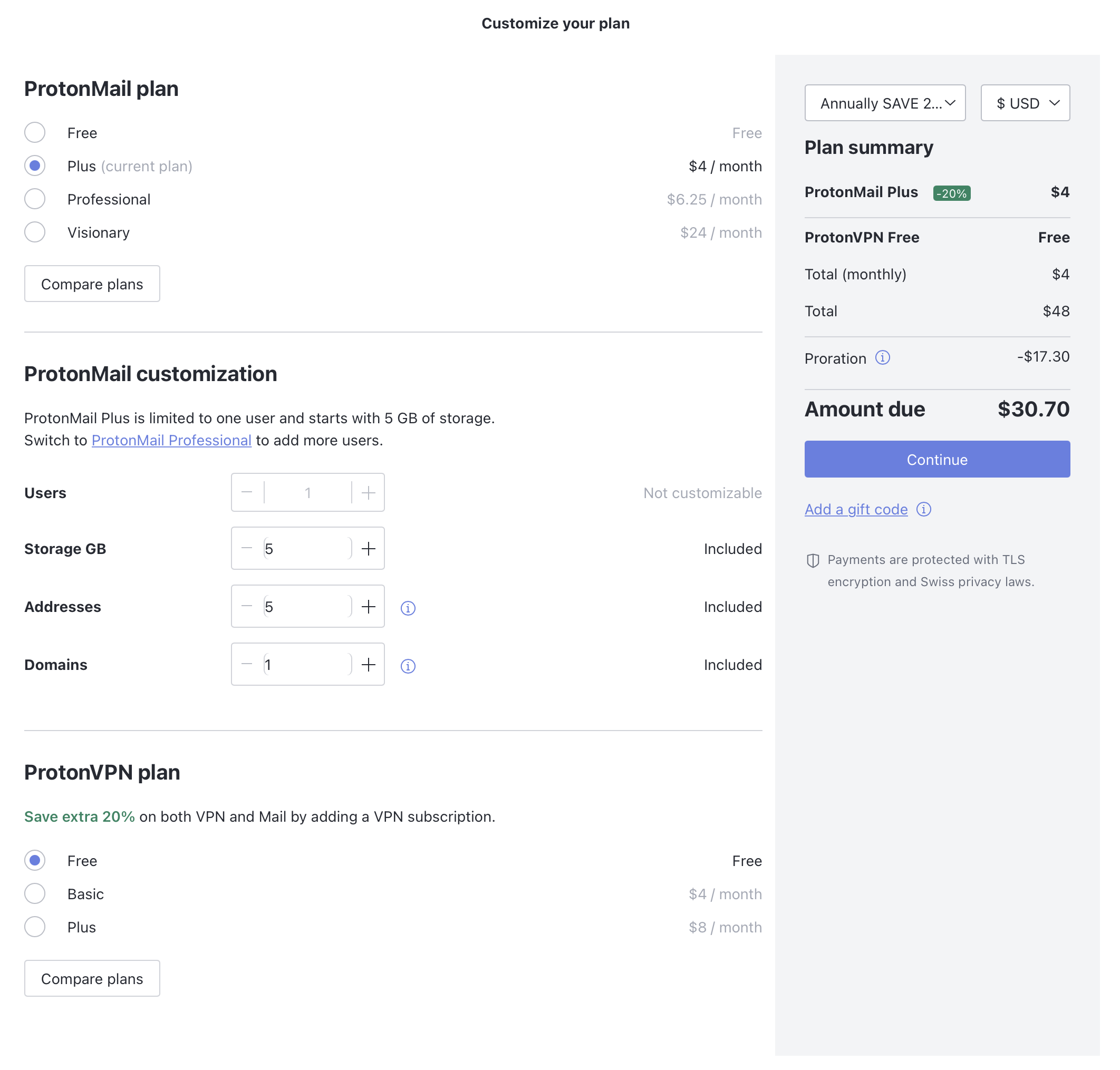Click the TLS shield icon
Viewport: 1120px width, 1070px height.
[x=813, y=561]
